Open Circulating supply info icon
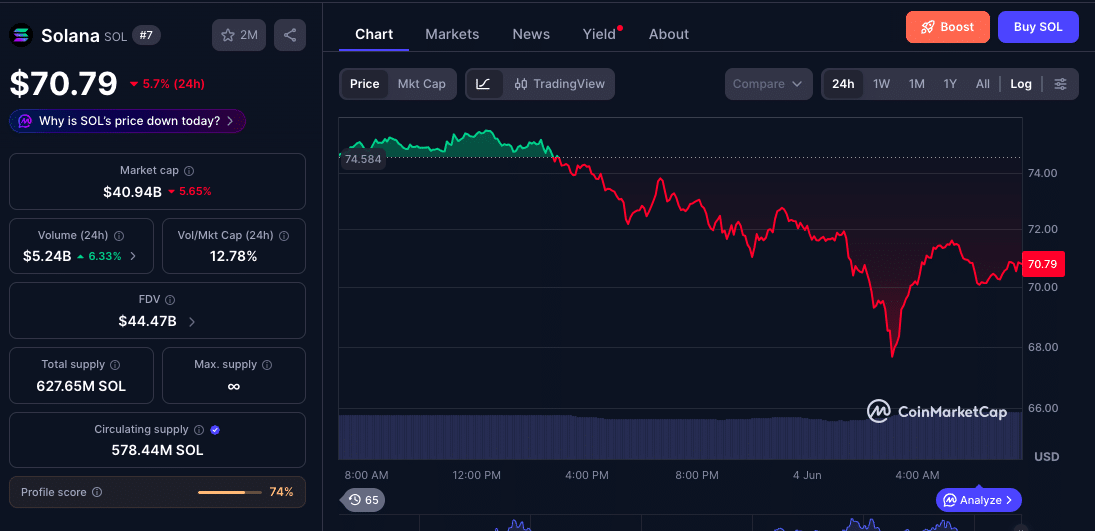This screenshot has width=1095, height=531. pos(199,430)
